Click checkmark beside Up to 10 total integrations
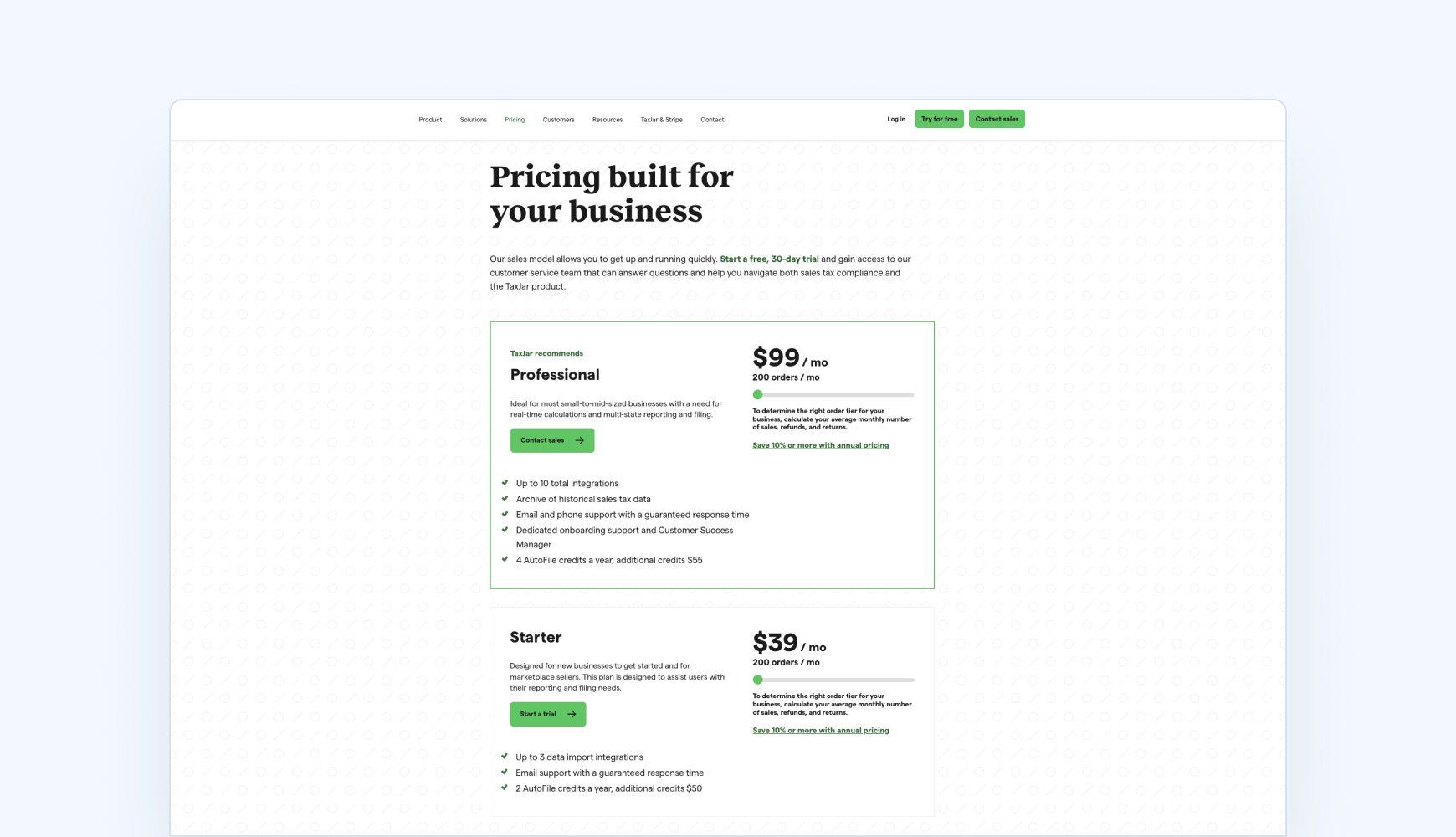The image size is (1456, 837). (x=505, y=483)
